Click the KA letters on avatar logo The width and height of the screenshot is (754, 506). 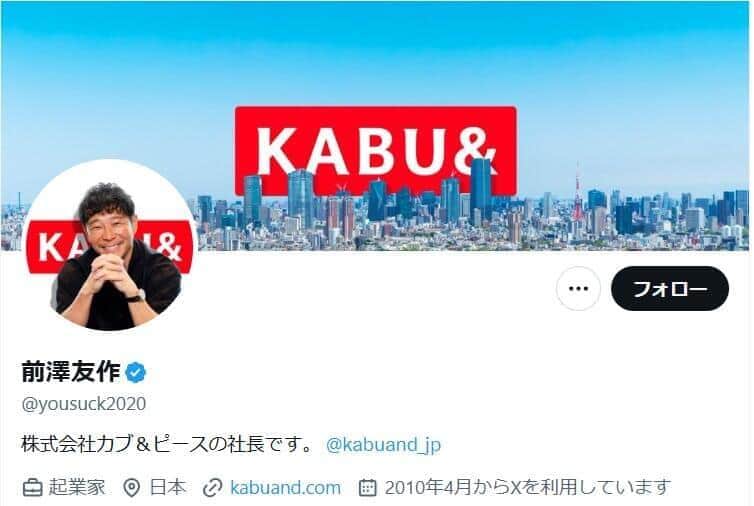point(56,246)
